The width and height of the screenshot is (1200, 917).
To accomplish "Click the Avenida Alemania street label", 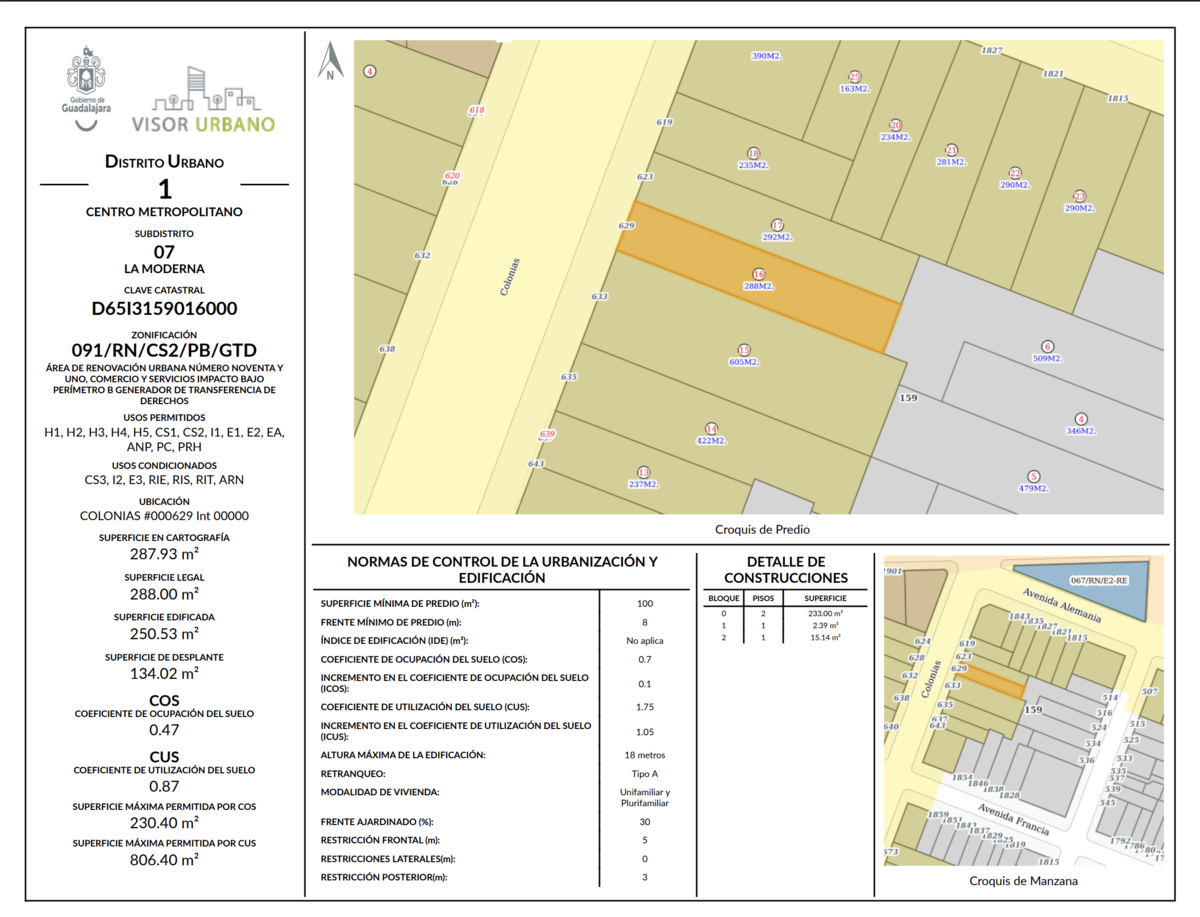I will [1061, 604].
